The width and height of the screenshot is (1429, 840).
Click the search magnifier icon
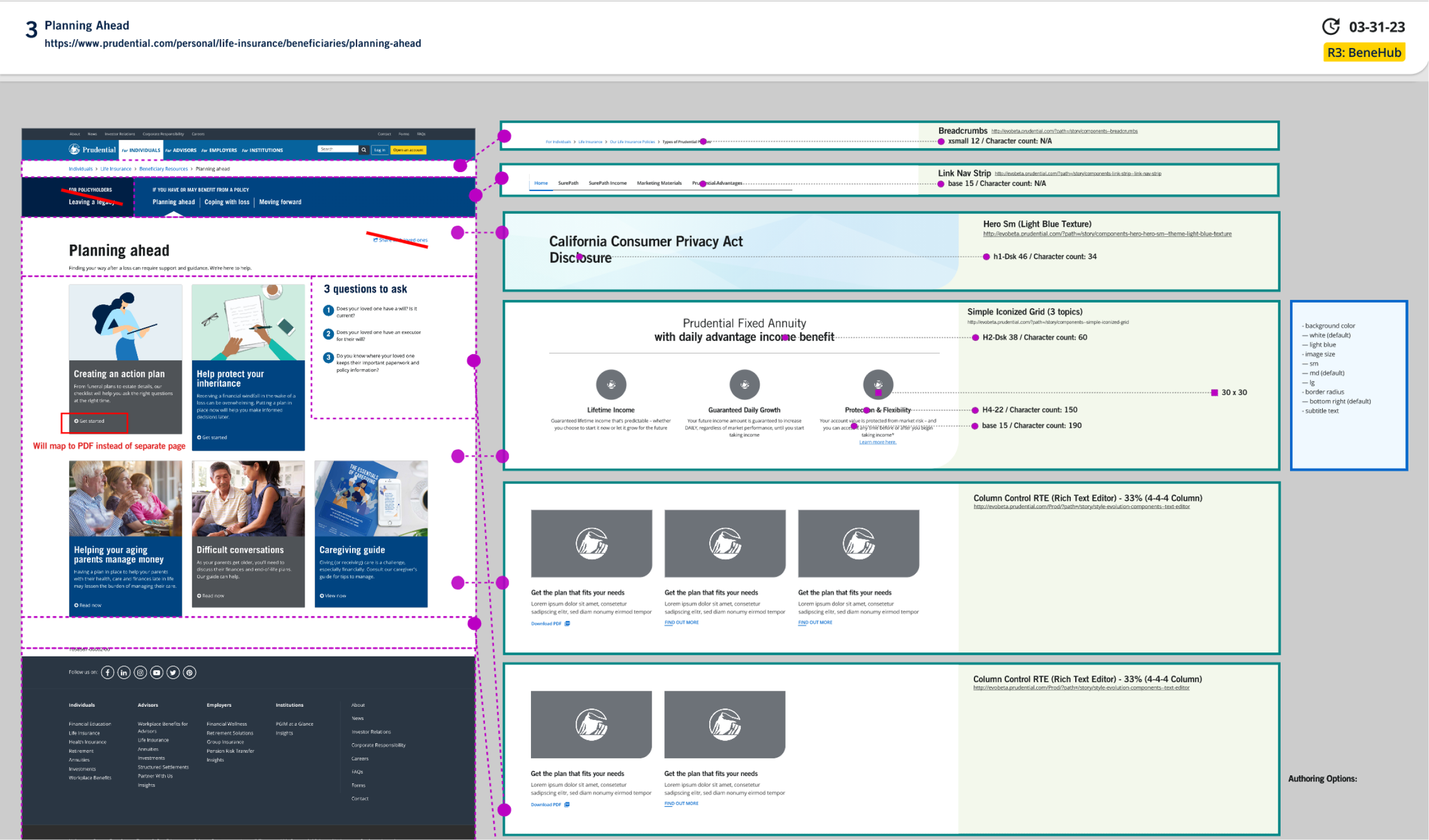pos(364,150)
